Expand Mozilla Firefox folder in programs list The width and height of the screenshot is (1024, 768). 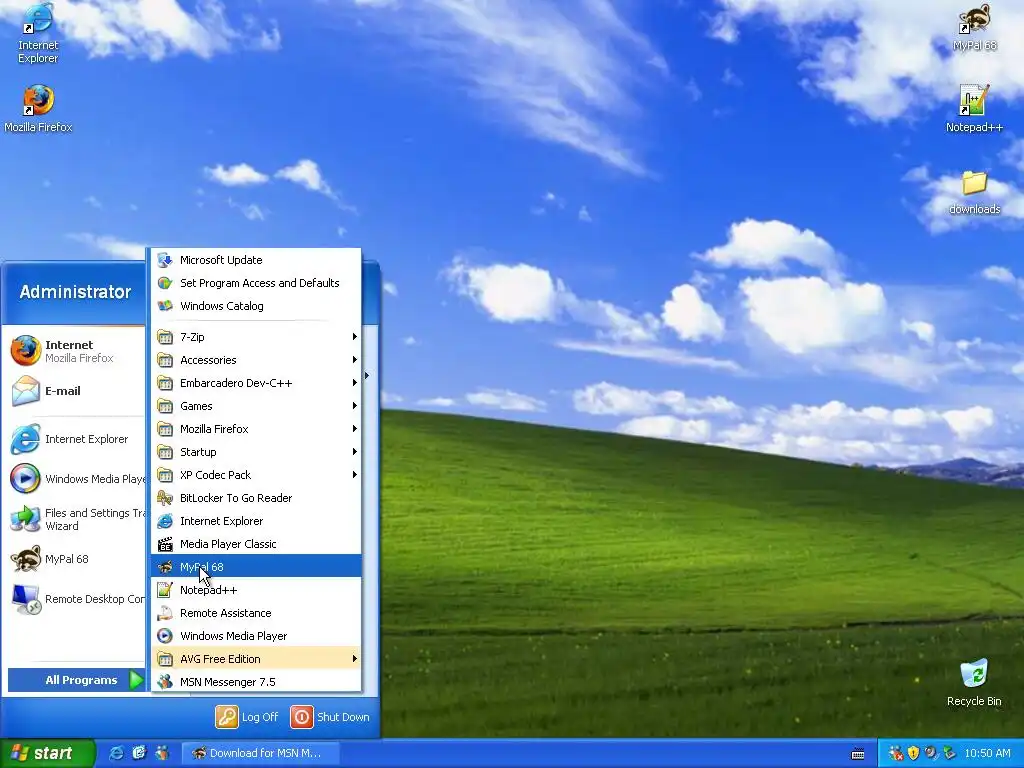tap(256, 429)
